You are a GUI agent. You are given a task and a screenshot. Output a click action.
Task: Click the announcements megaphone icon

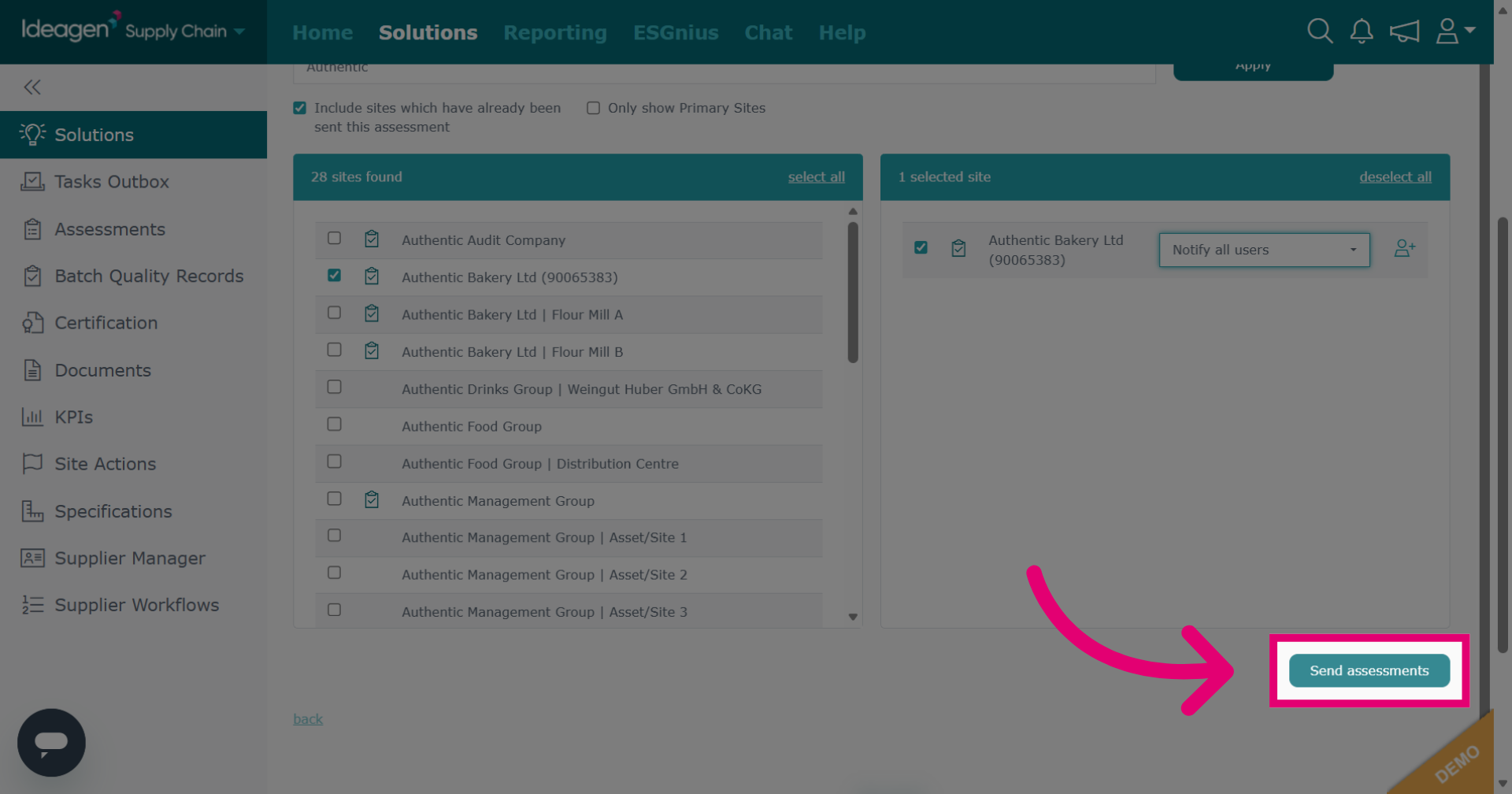coord(1404,32)
